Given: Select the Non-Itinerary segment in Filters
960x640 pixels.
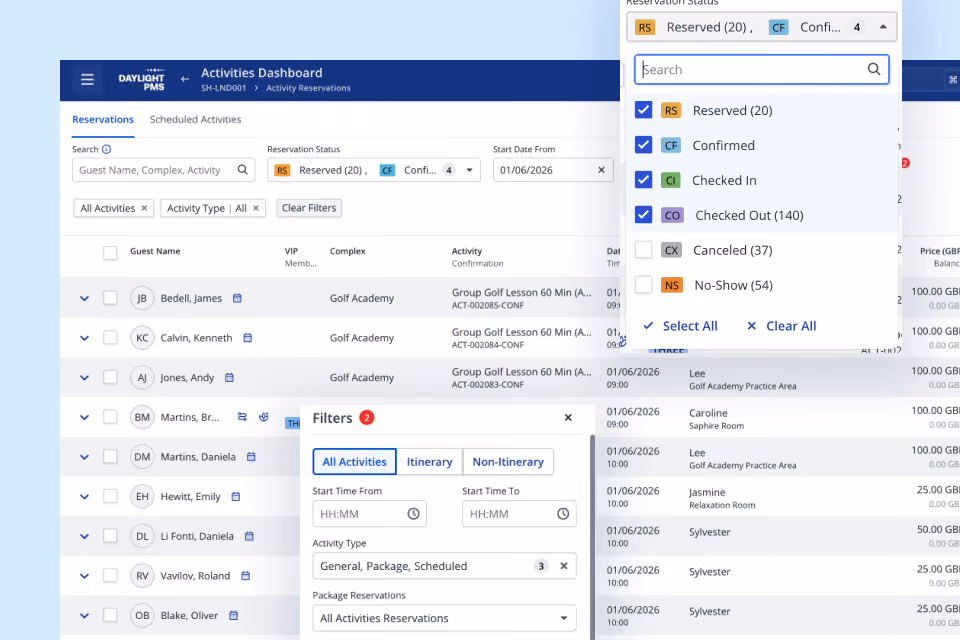Looking at the screenshot, I should pyautogui.click(x=508, y=462).
